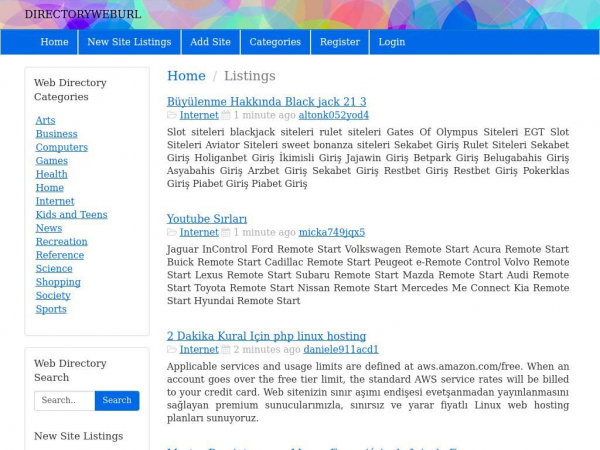Screen dimensions: 600x450
Task: Click Register in the navigation bar
Action: click(x=340, y=42)
